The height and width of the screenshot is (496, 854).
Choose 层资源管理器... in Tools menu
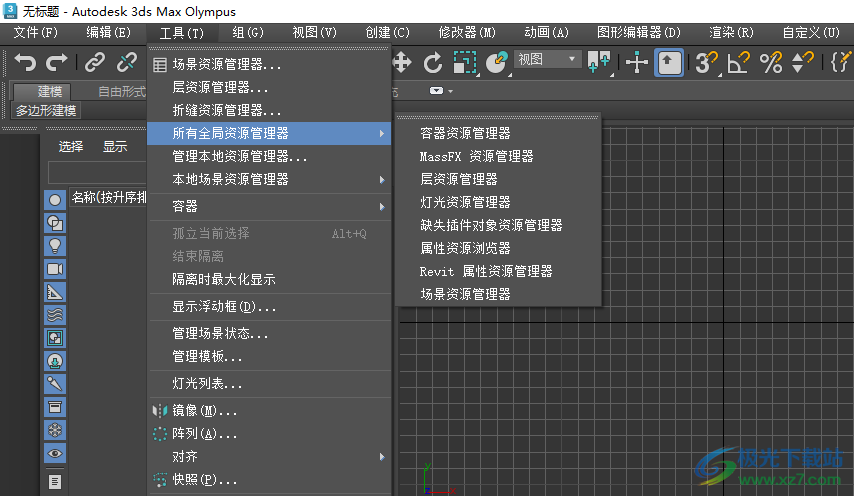point(269,87)
